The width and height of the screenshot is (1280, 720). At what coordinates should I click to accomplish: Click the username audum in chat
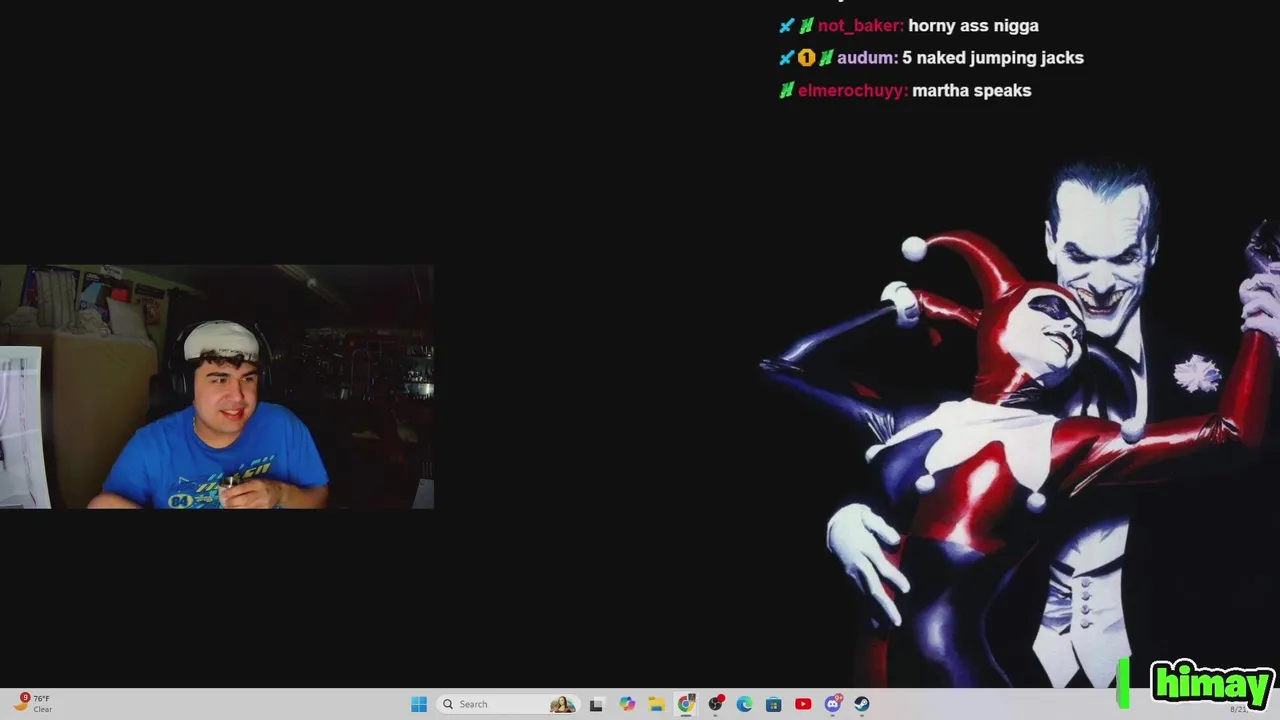pos(867,58)
